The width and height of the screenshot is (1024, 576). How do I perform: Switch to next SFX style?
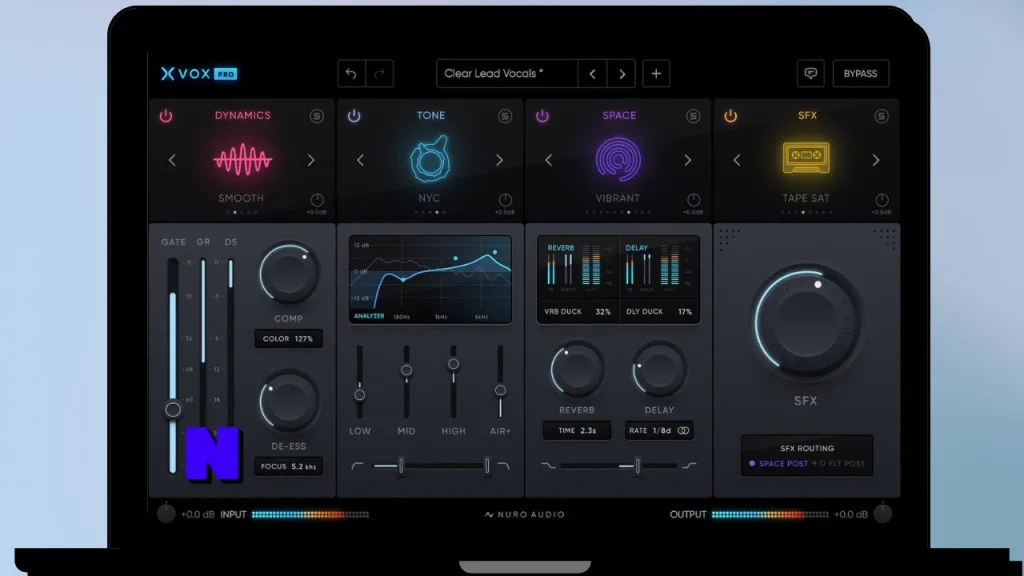click(876, 160)
